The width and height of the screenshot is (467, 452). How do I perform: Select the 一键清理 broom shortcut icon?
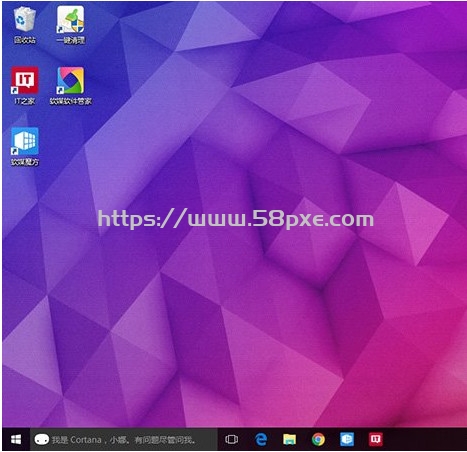pos(70,19)
